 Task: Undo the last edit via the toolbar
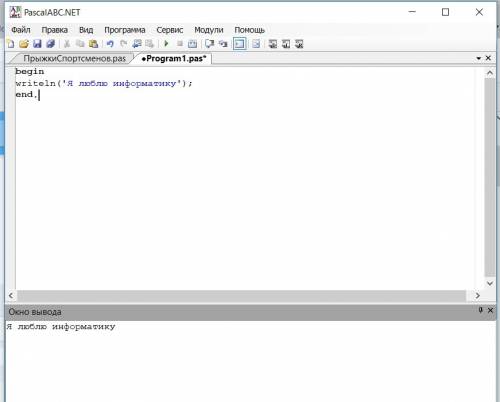[x=110, y=44]
